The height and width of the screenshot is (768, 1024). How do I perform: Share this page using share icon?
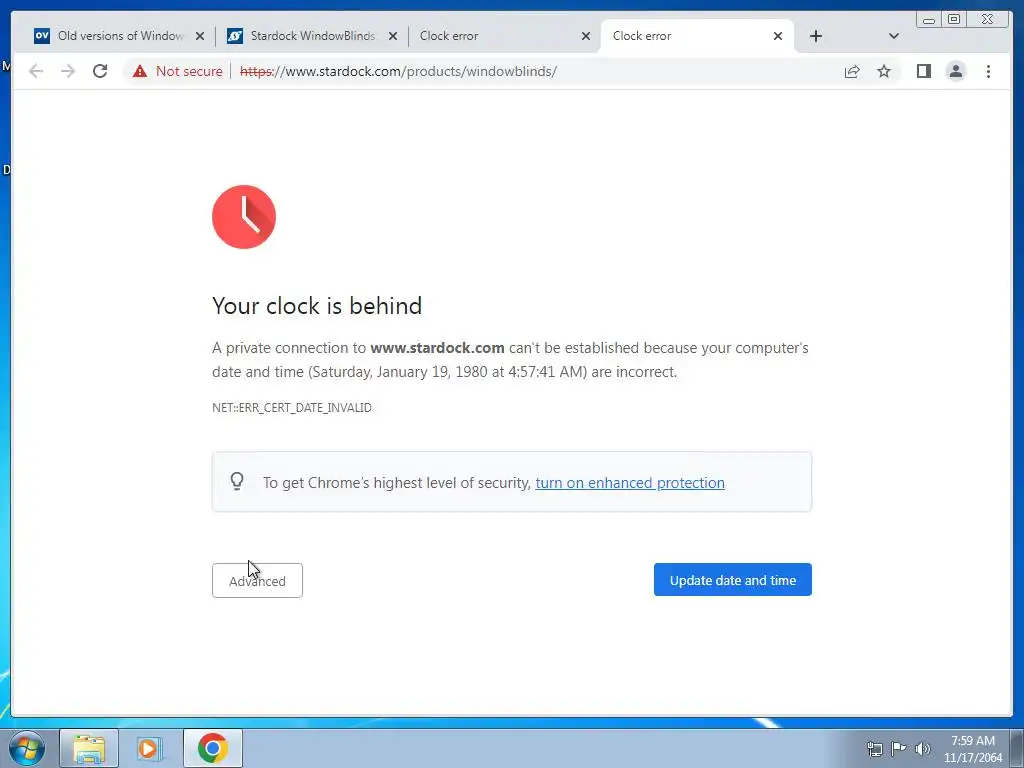pyautogui.click(x=852, y=71)
